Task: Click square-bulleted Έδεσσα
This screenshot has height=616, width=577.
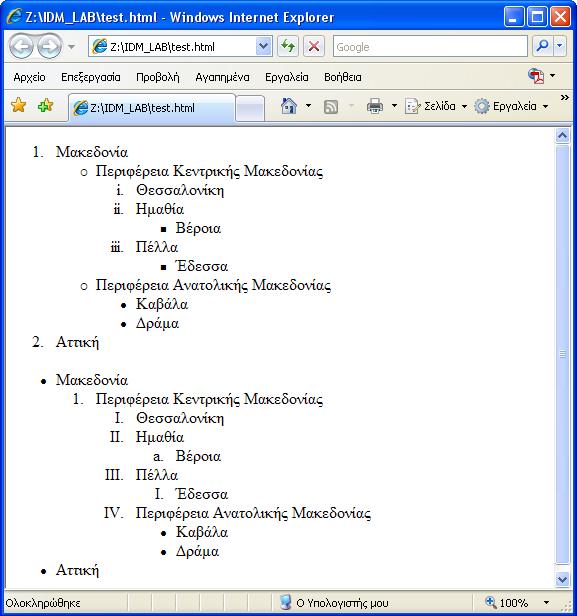Action: pos(202,266)
